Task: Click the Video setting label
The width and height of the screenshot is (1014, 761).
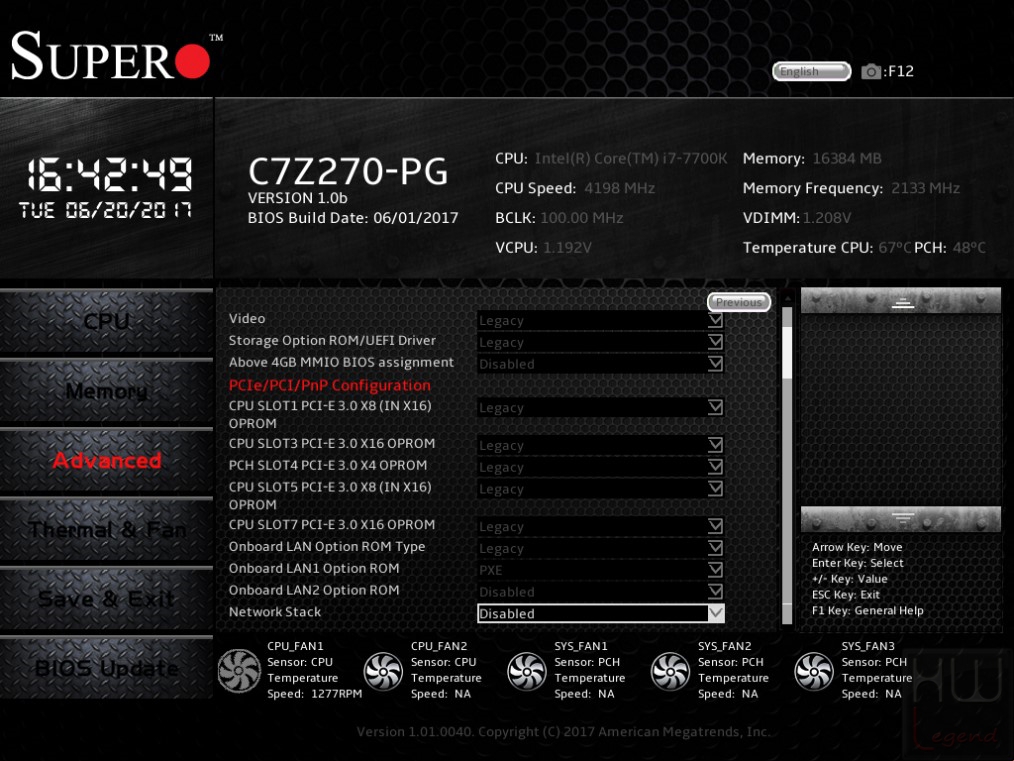Action: coord(247,318)
